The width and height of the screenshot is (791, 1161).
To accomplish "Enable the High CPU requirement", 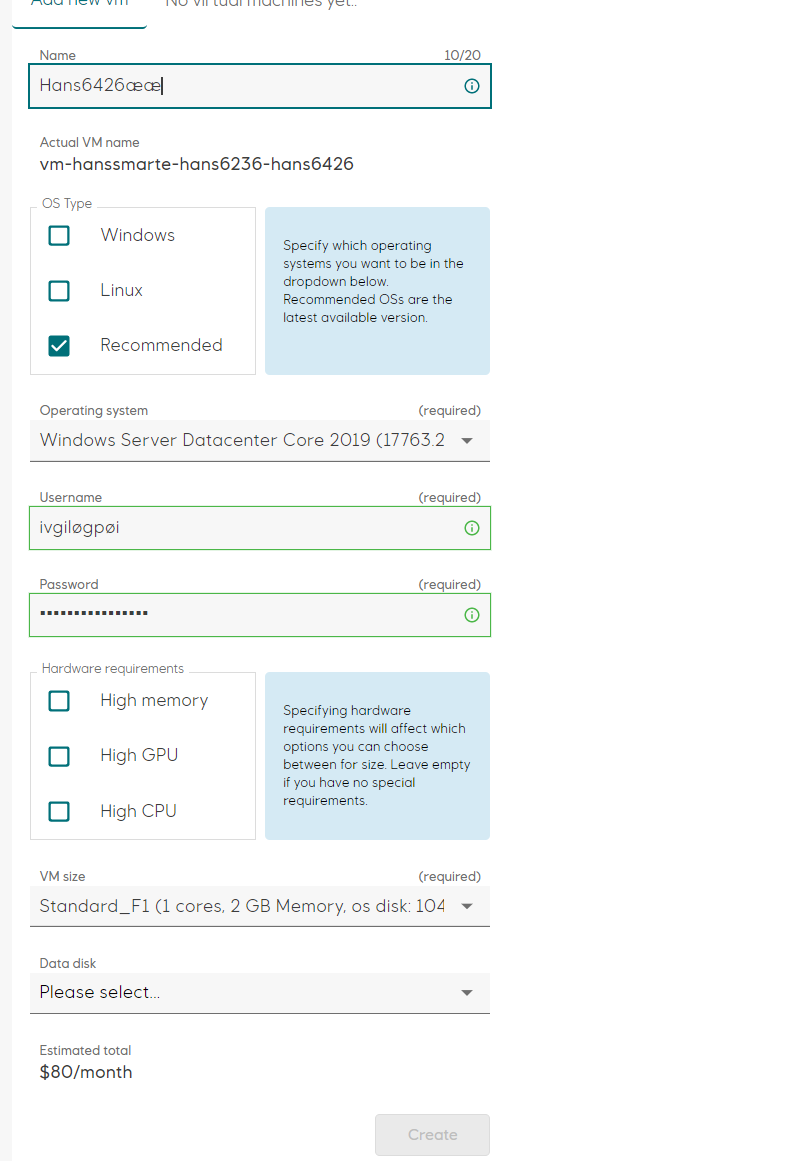I will point(59,811).
